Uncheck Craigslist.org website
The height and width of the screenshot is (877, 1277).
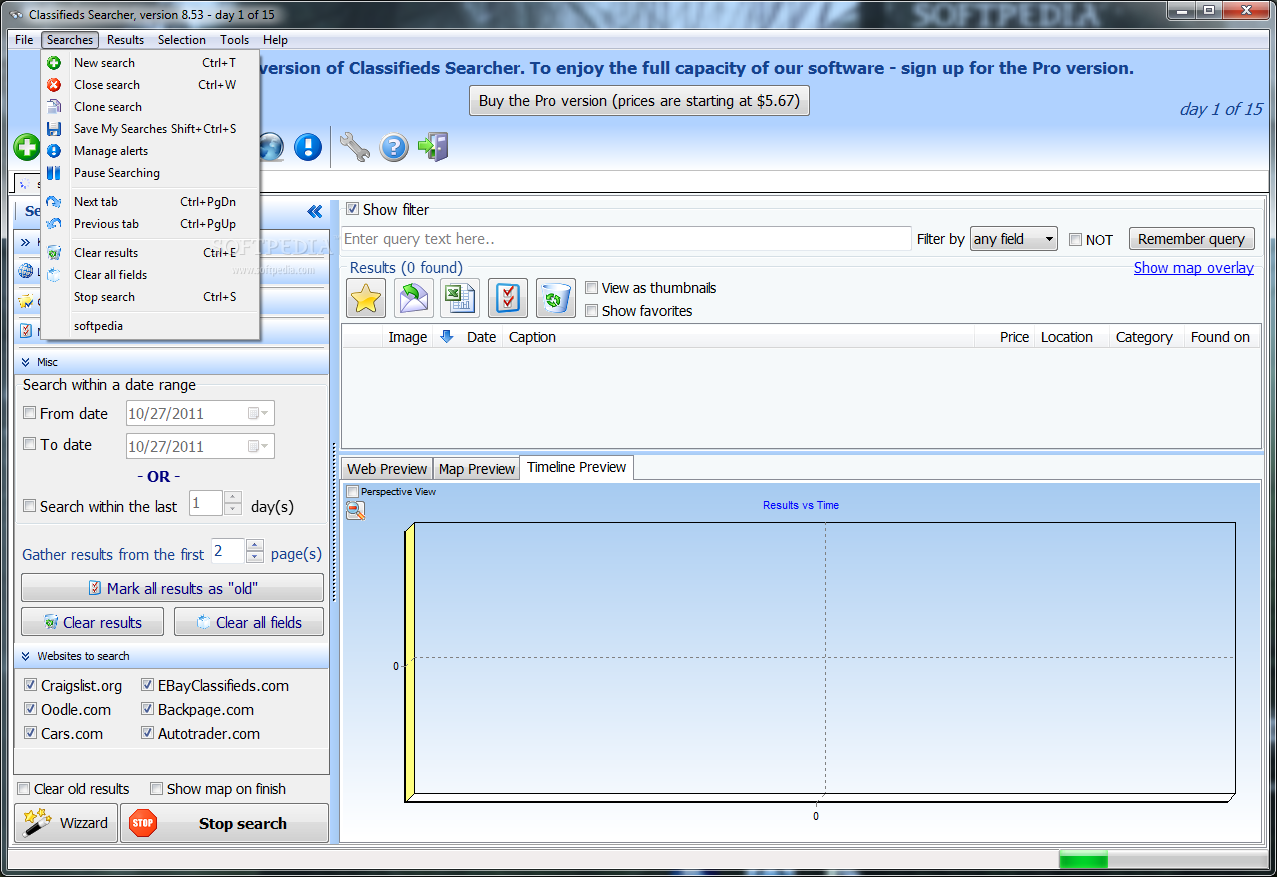32,686
